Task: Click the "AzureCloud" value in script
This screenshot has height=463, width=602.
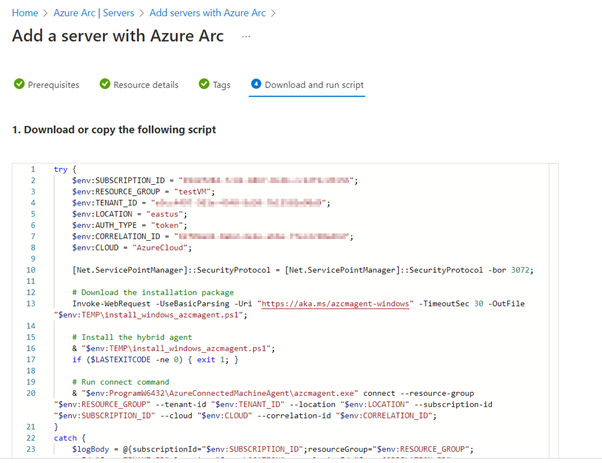Action: 172,247
